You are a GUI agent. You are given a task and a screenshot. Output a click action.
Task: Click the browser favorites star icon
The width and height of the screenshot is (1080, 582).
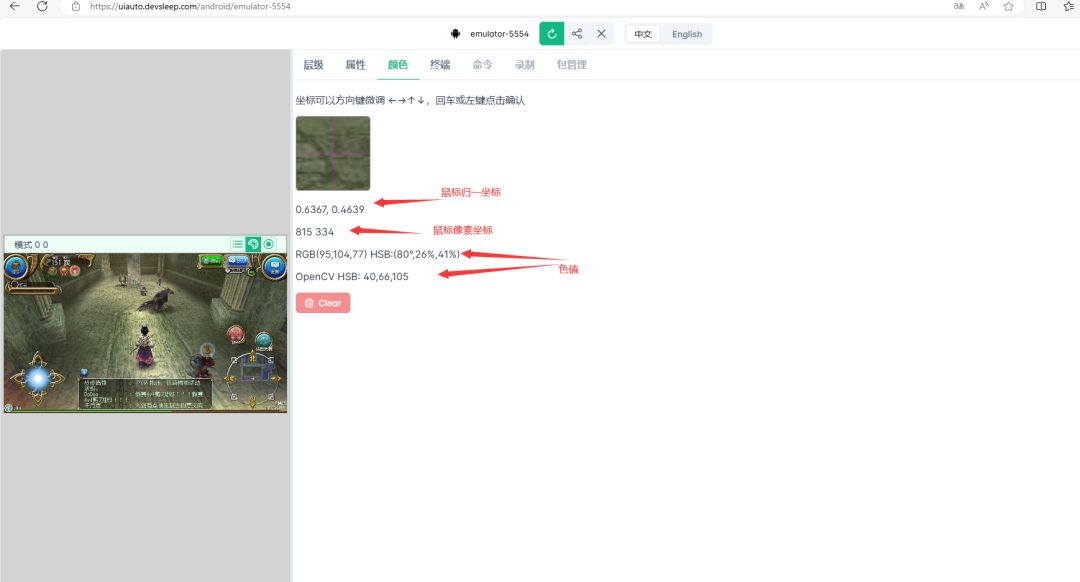click(1008, 6)
